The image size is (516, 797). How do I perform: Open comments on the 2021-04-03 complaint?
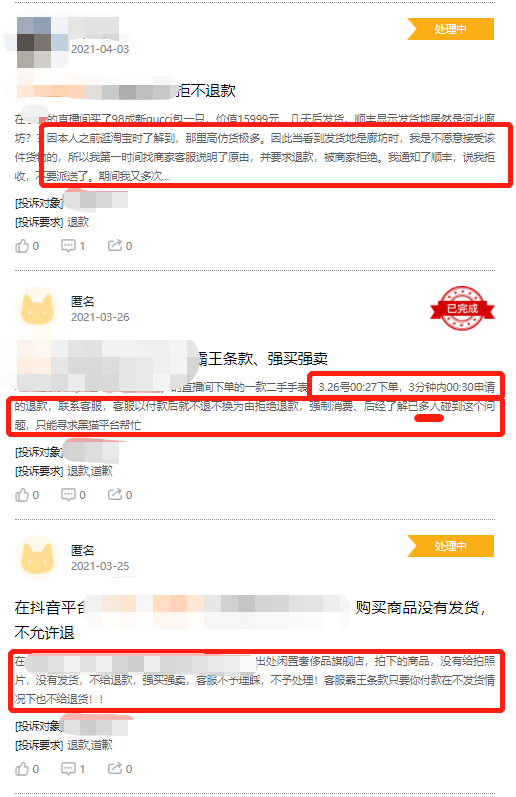click(x=73, y=246)
